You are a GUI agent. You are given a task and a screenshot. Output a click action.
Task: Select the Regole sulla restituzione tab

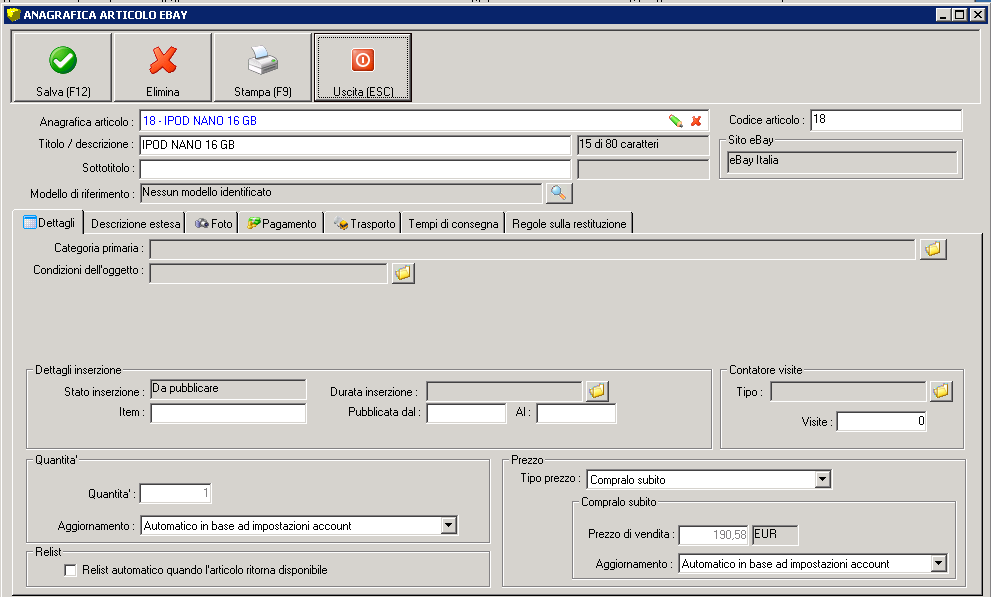(x=569, y=224)
